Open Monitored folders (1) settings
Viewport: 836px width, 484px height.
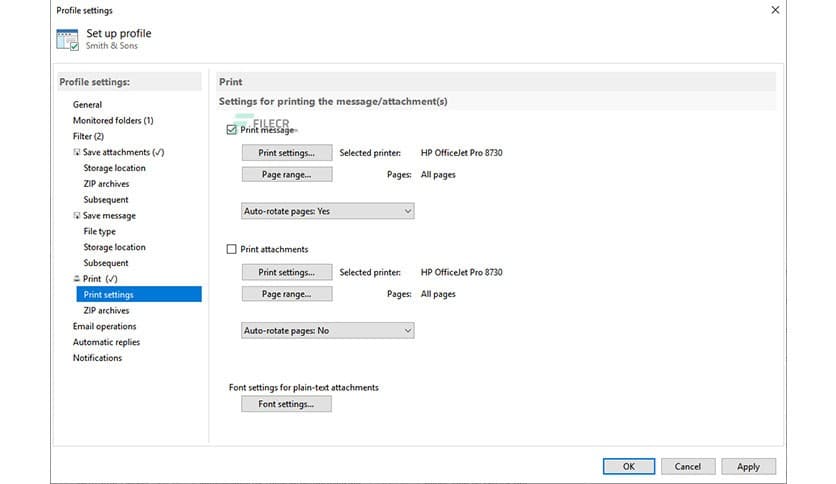[x=113, y=120]
